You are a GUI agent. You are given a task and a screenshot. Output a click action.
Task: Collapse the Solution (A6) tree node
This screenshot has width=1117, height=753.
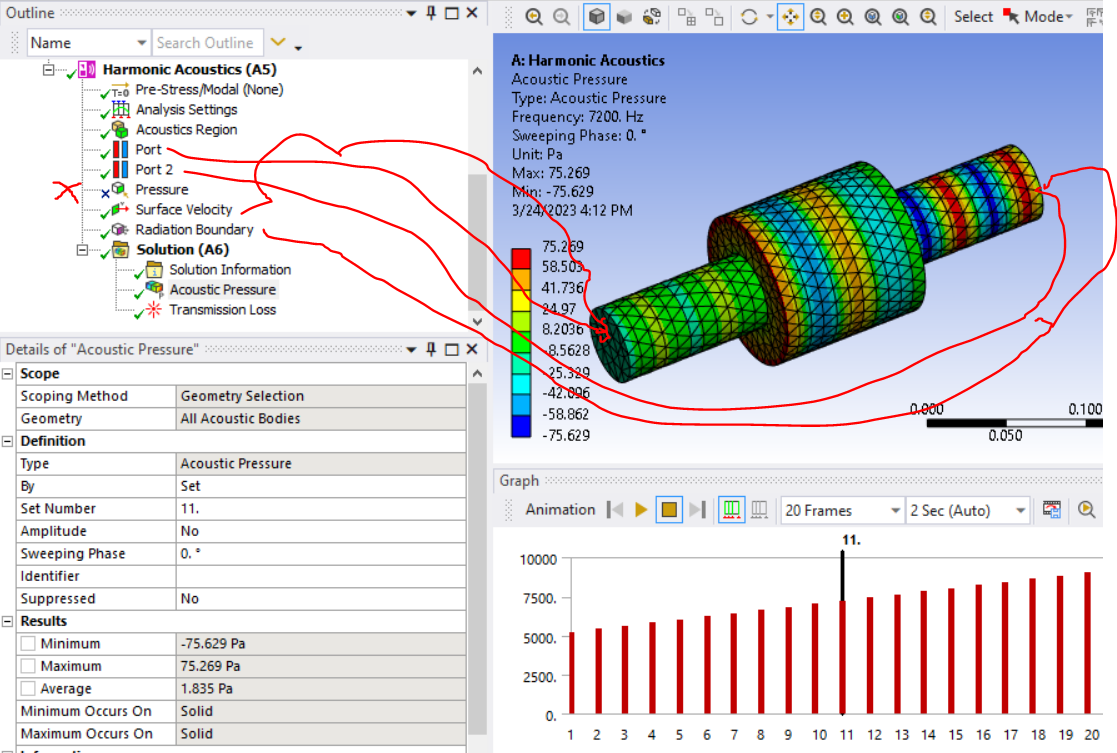click(83, 250)
